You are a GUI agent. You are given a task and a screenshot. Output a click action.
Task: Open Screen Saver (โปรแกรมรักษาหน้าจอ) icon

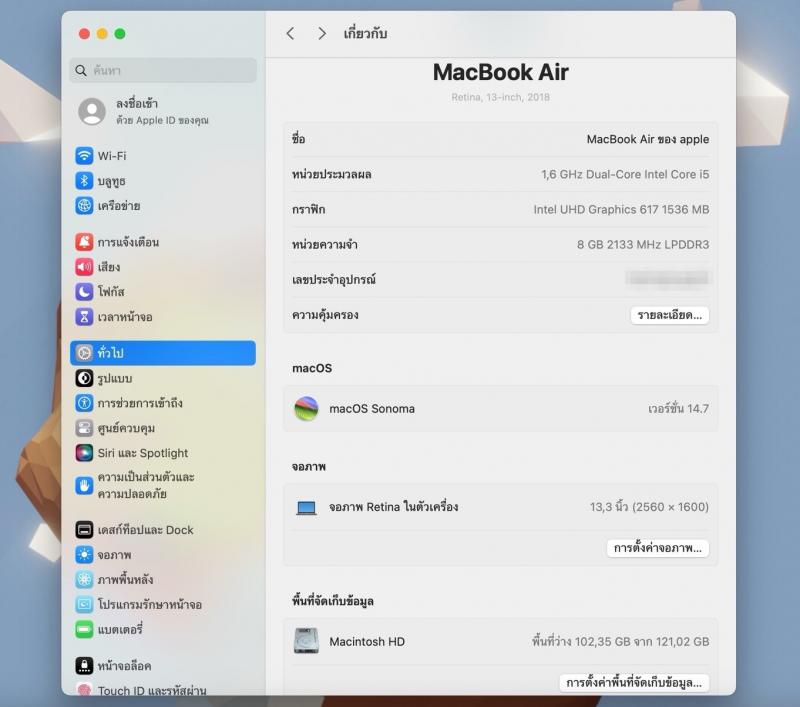coord(84,604)
